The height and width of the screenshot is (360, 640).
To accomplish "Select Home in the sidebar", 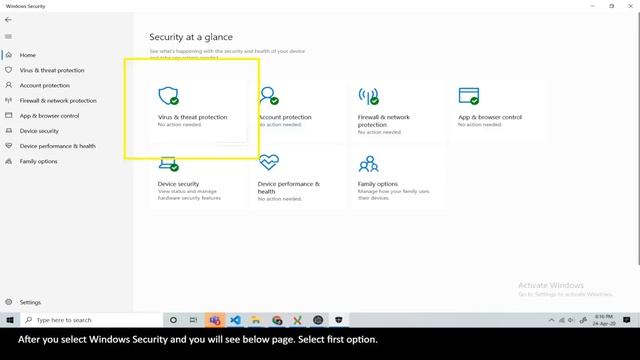I will pyautogui.click(x=28, y=55).
